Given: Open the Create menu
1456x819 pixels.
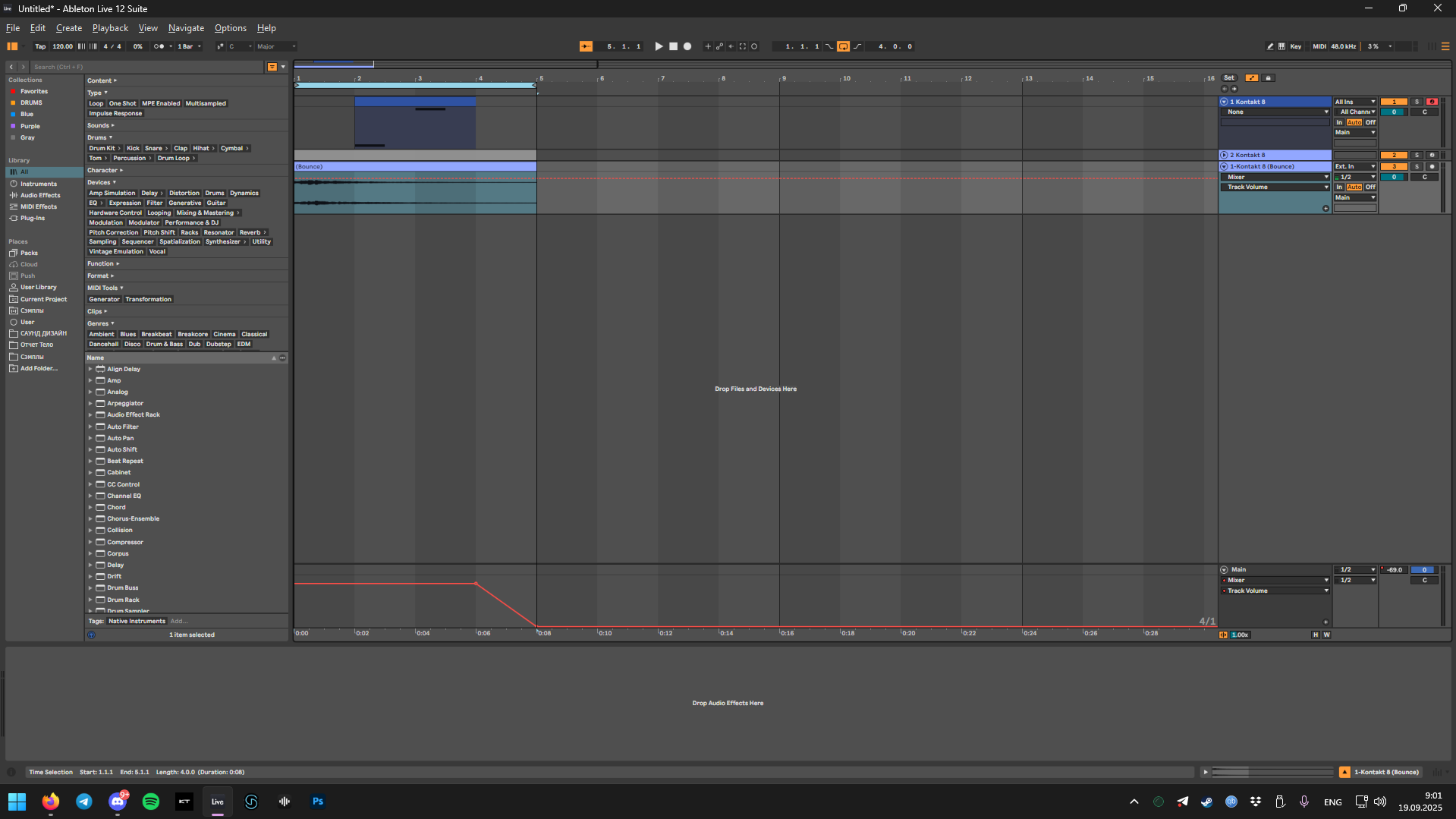Looking at the screenshot, I should click(69, 28).
